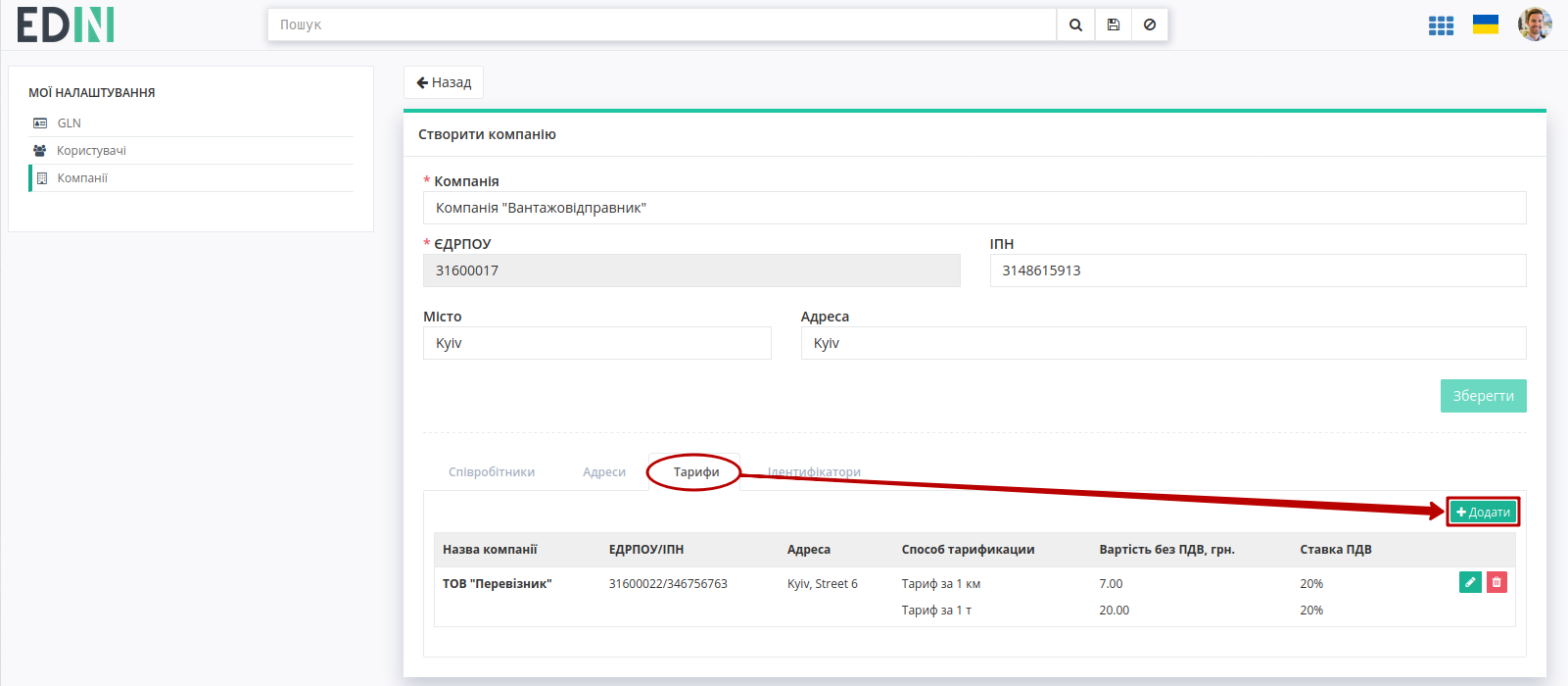
Task: Open the user profile avatar
Action: click(1535, 24)
